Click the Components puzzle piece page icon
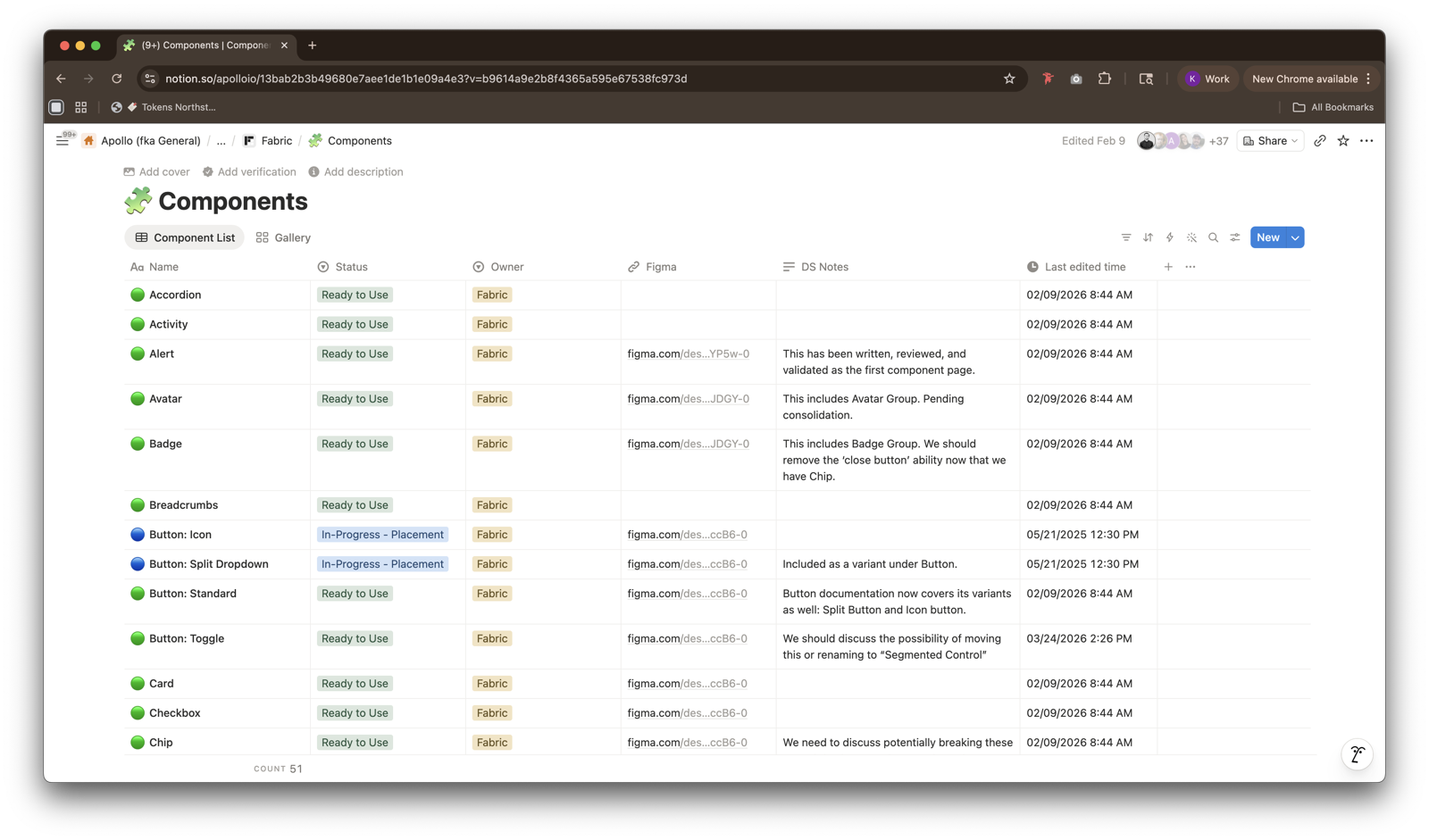The height and width of the screenshot is (840, 1429). coord(138,202)
